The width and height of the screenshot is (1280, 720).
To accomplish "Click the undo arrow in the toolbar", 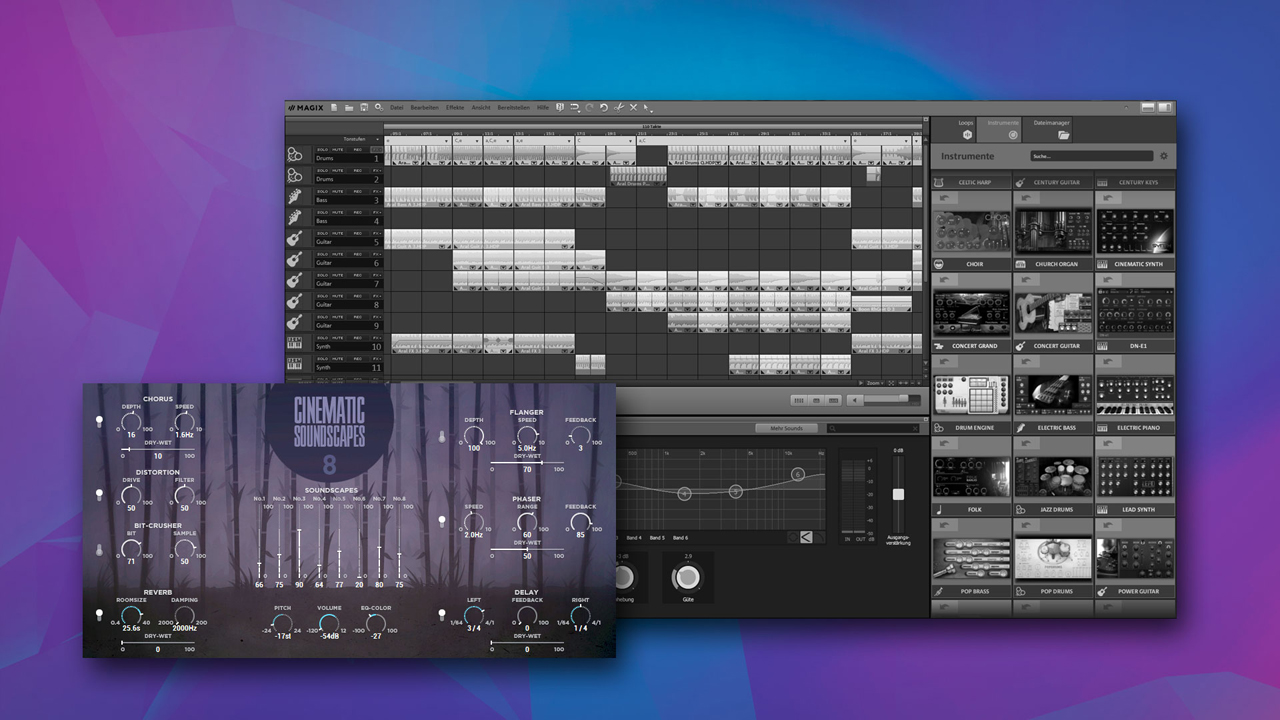I will pyautogui.click(x=603, y=107).
